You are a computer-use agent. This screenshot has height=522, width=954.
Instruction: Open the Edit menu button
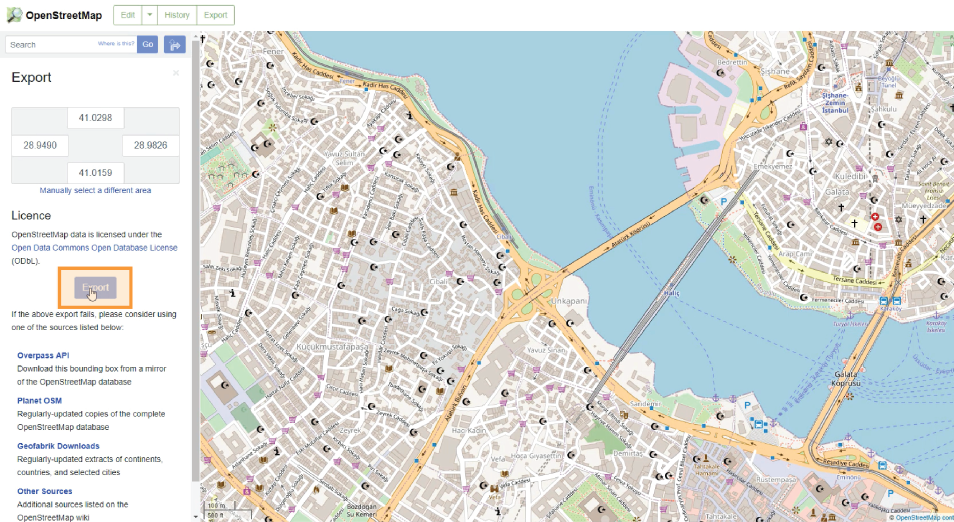128,15
